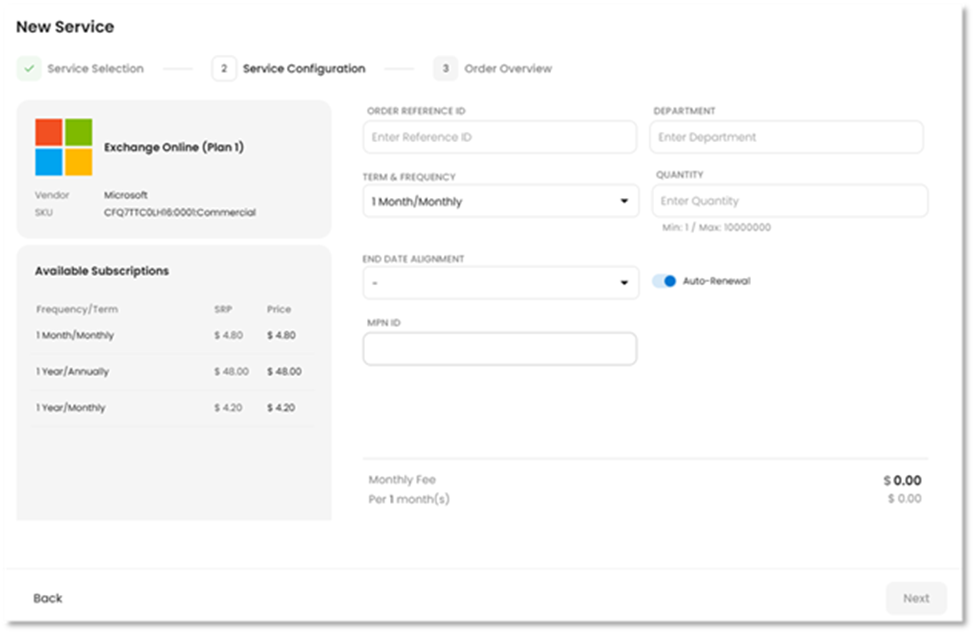Click the step 2 number badge
This screenshot has height=634, width=975.
224,68
